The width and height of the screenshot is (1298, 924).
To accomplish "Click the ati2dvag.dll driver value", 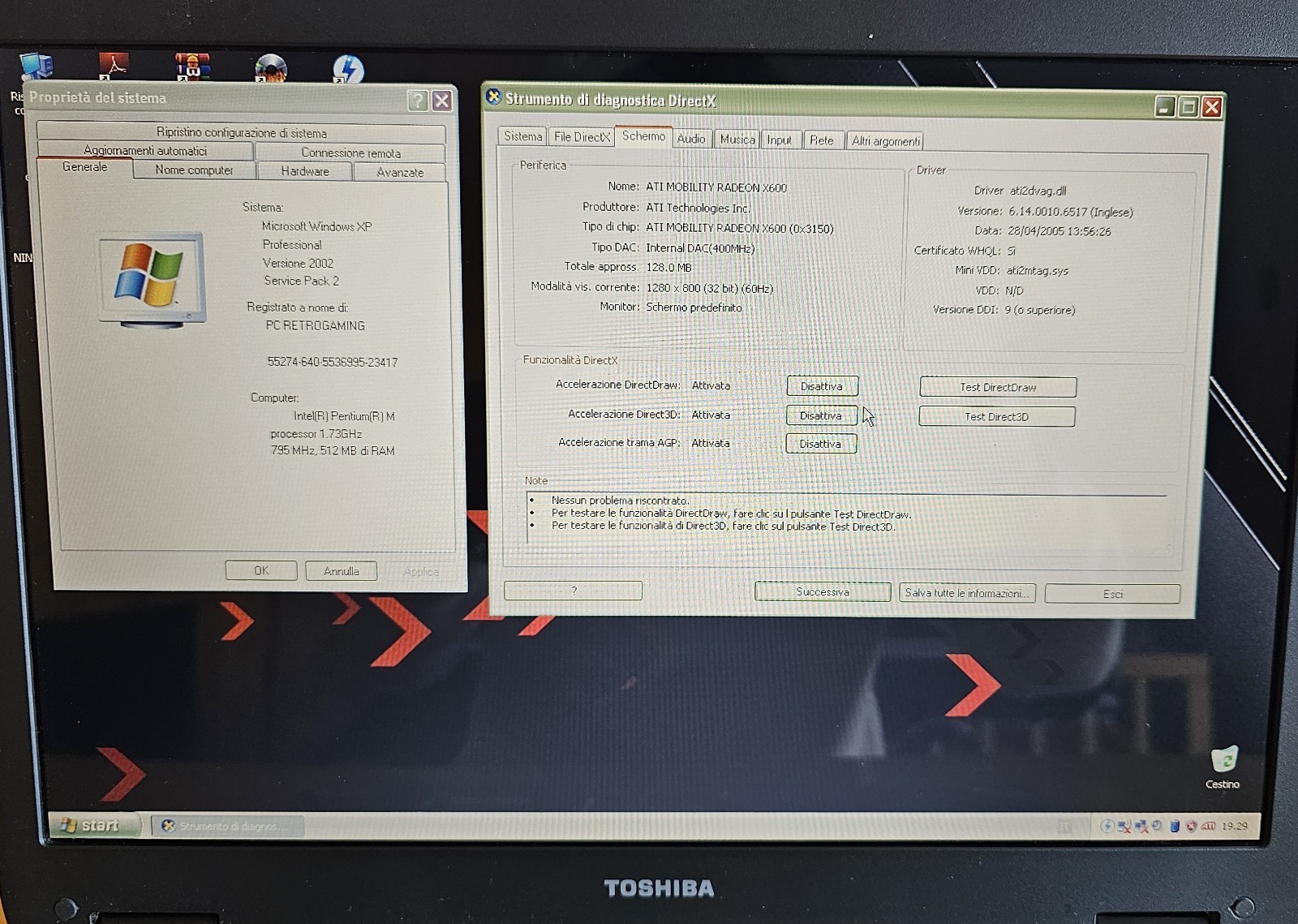I will tap(1038, 191).
